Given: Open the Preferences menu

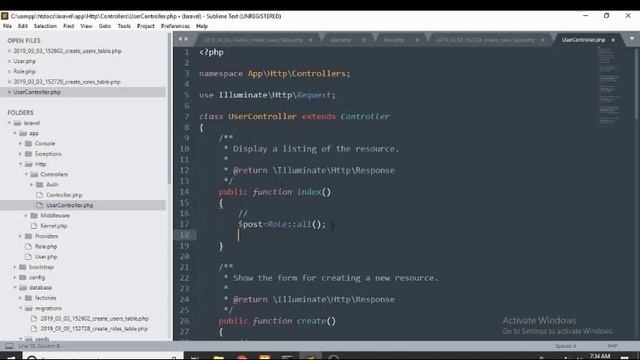Looking at the screenshot, I should (x=175, y=26).
